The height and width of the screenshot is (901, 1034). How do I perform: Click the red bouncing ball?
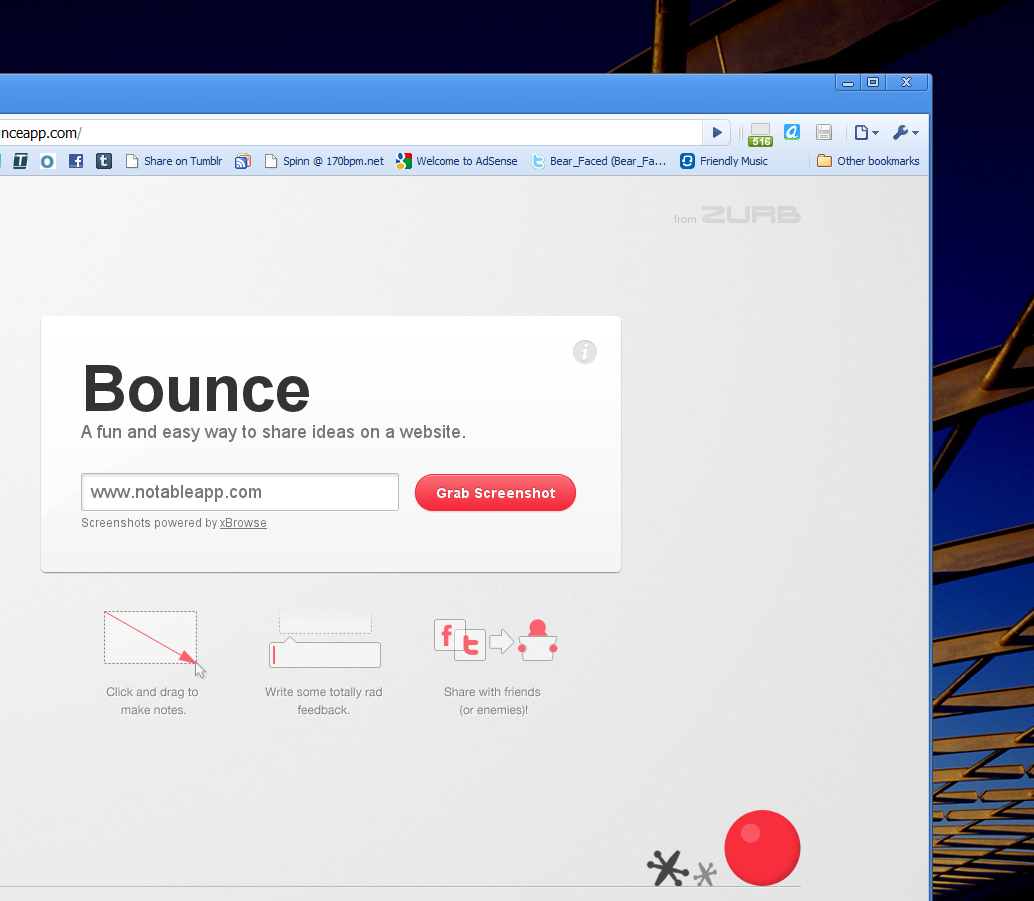(762, 848)
